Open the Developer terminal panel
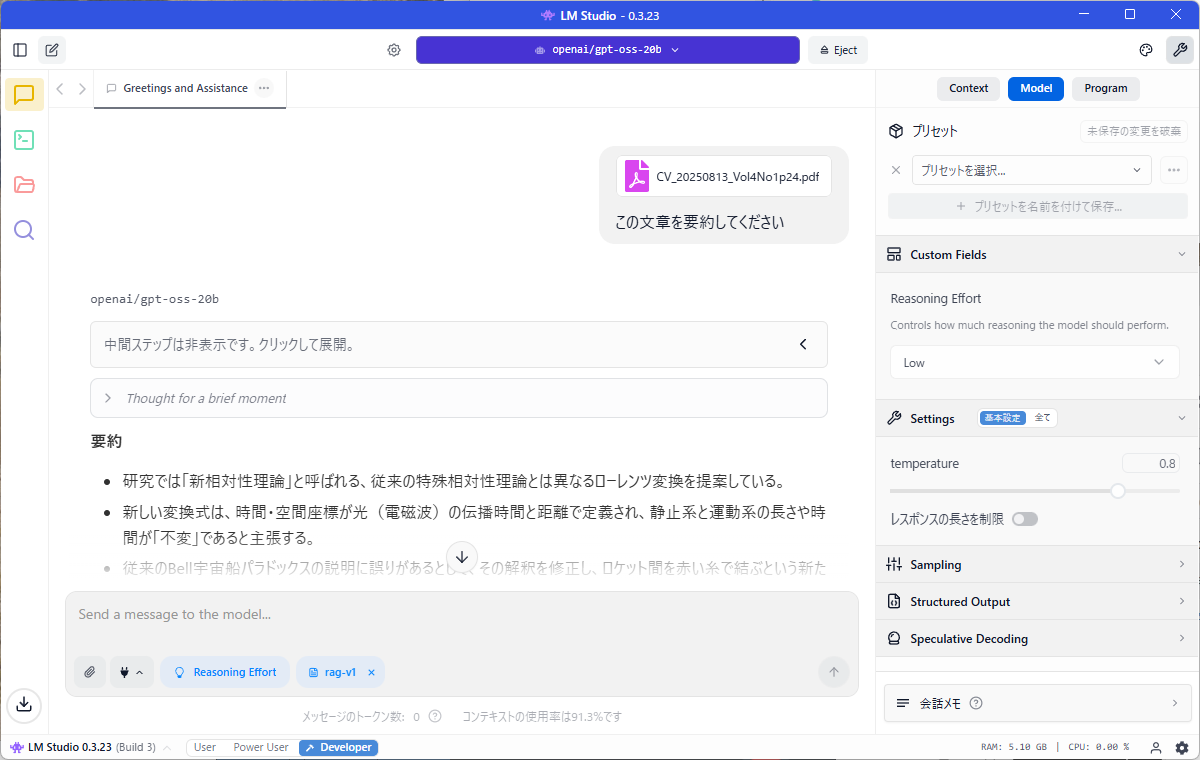This screenshot has width=1200, height=760. click(x=22, y=140)
